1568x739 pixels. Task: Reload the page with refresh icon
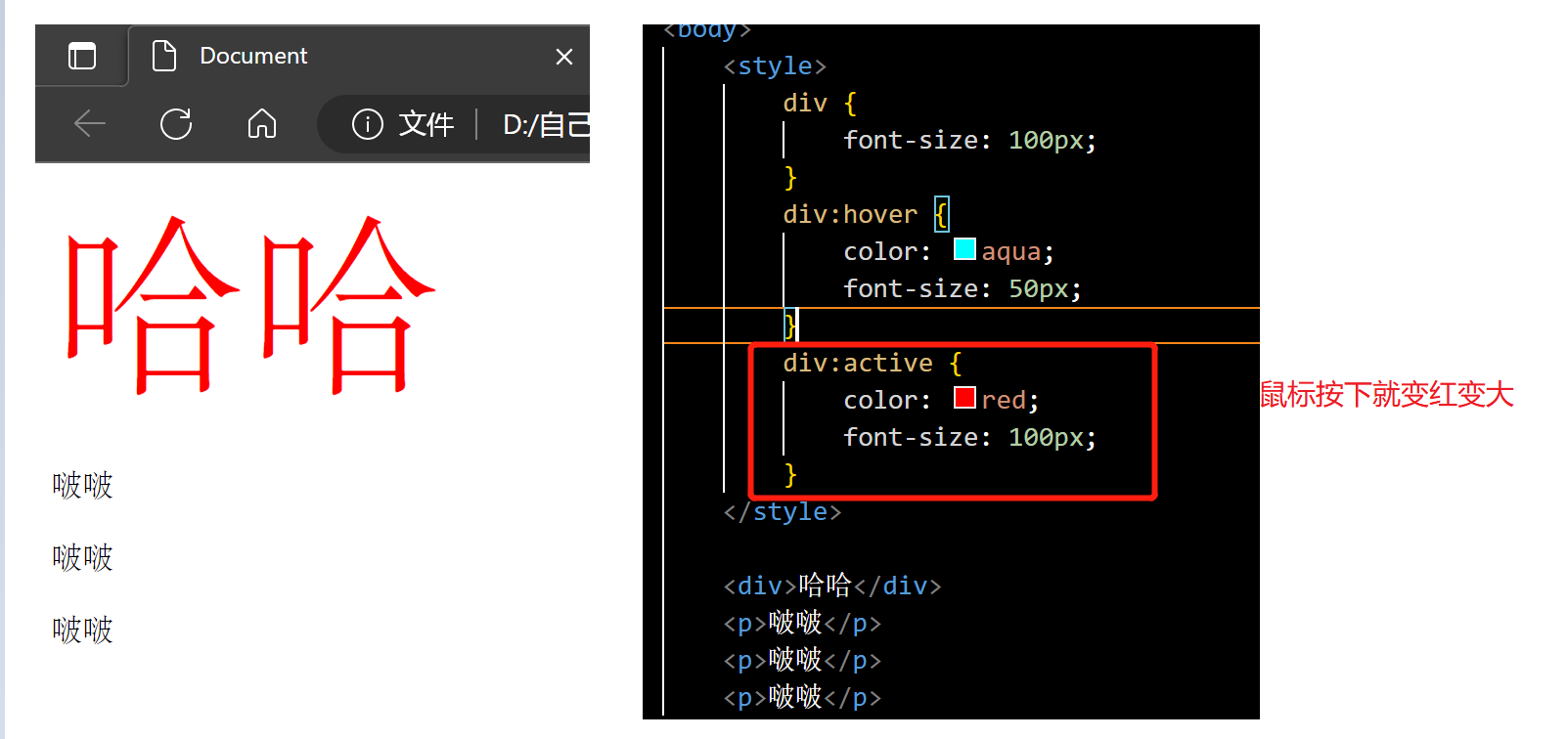[176, 124]
